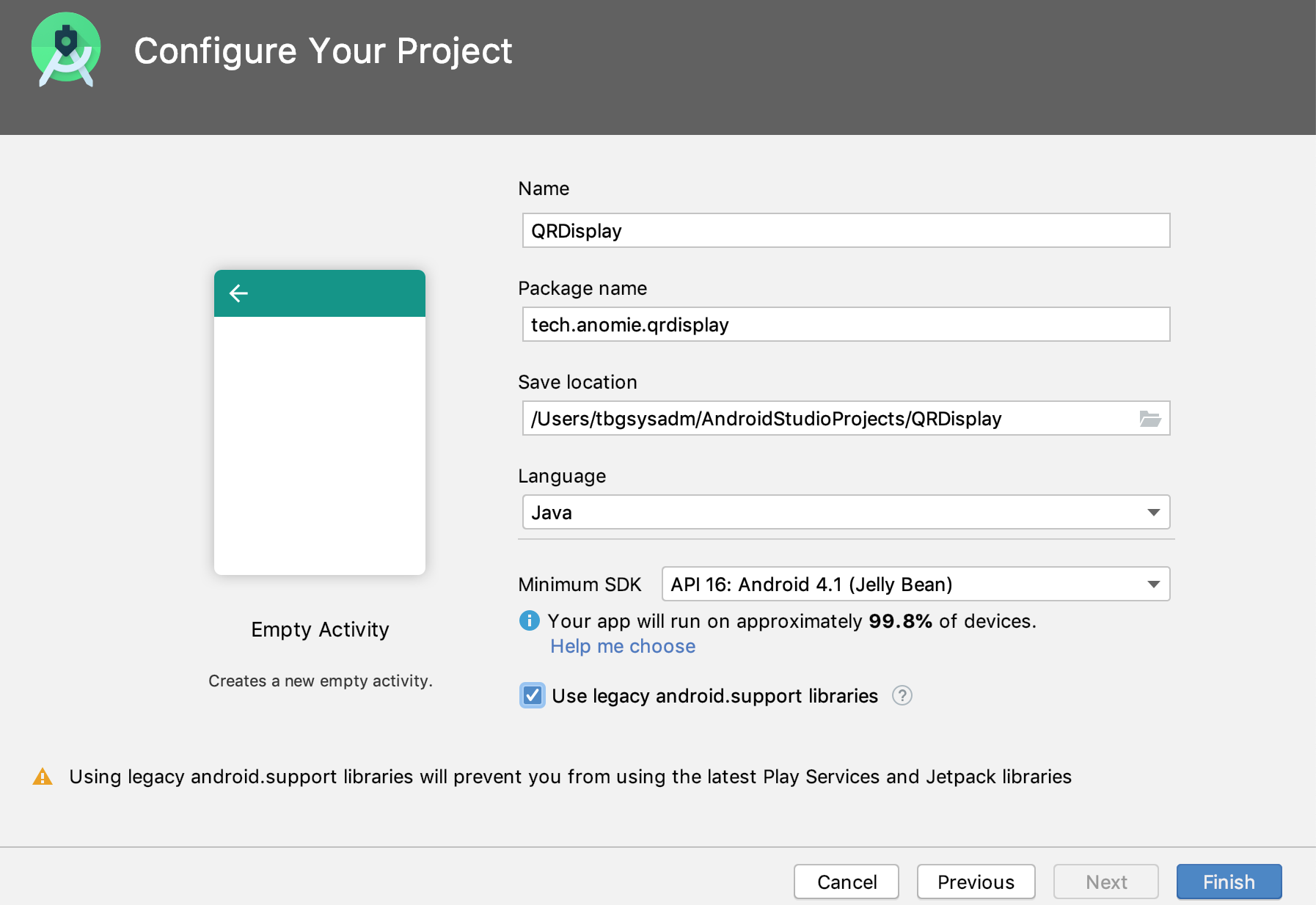
Task: Click into the Package name field
Action: 846,324
